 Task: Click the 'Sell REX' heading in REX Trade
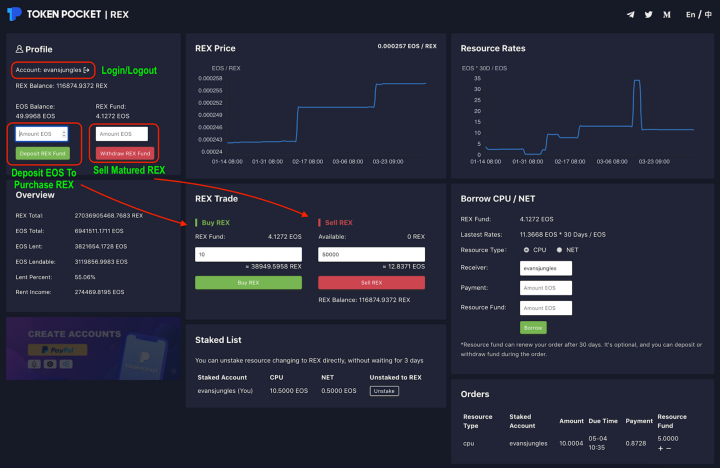[x=339, y=223]
